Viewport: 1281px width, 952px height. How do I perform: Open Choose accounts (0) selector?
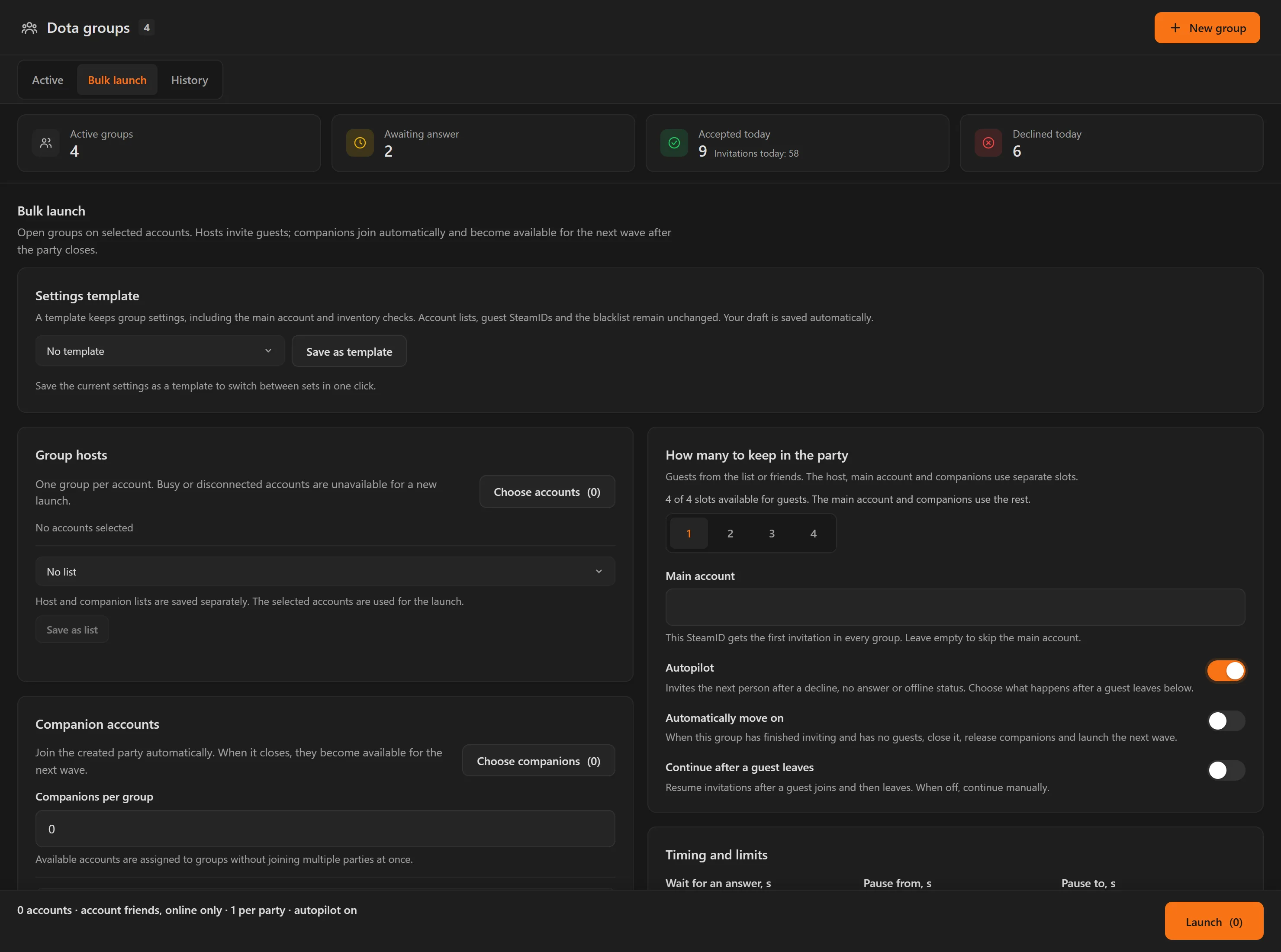click(547, 492)
